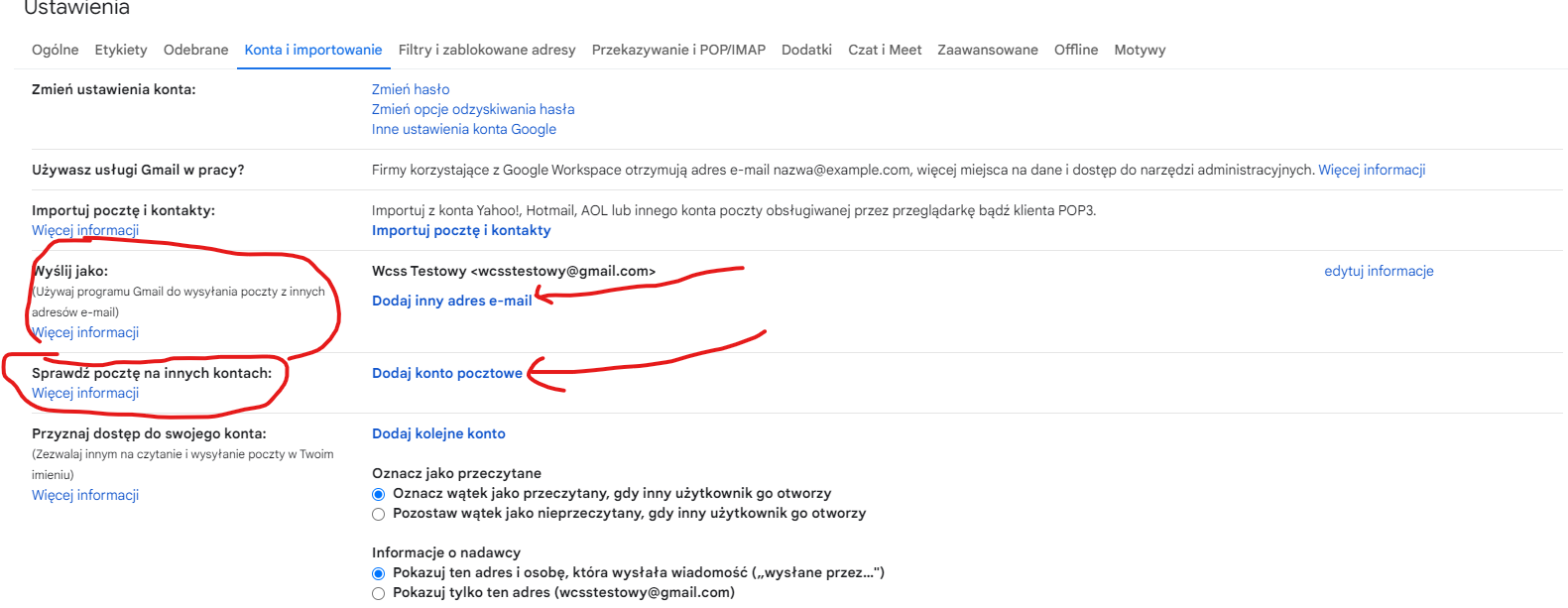Select Pokazuj ten adres i osobę option
This screenshot has width=1568, height=608.
click(x=378, y=573)
